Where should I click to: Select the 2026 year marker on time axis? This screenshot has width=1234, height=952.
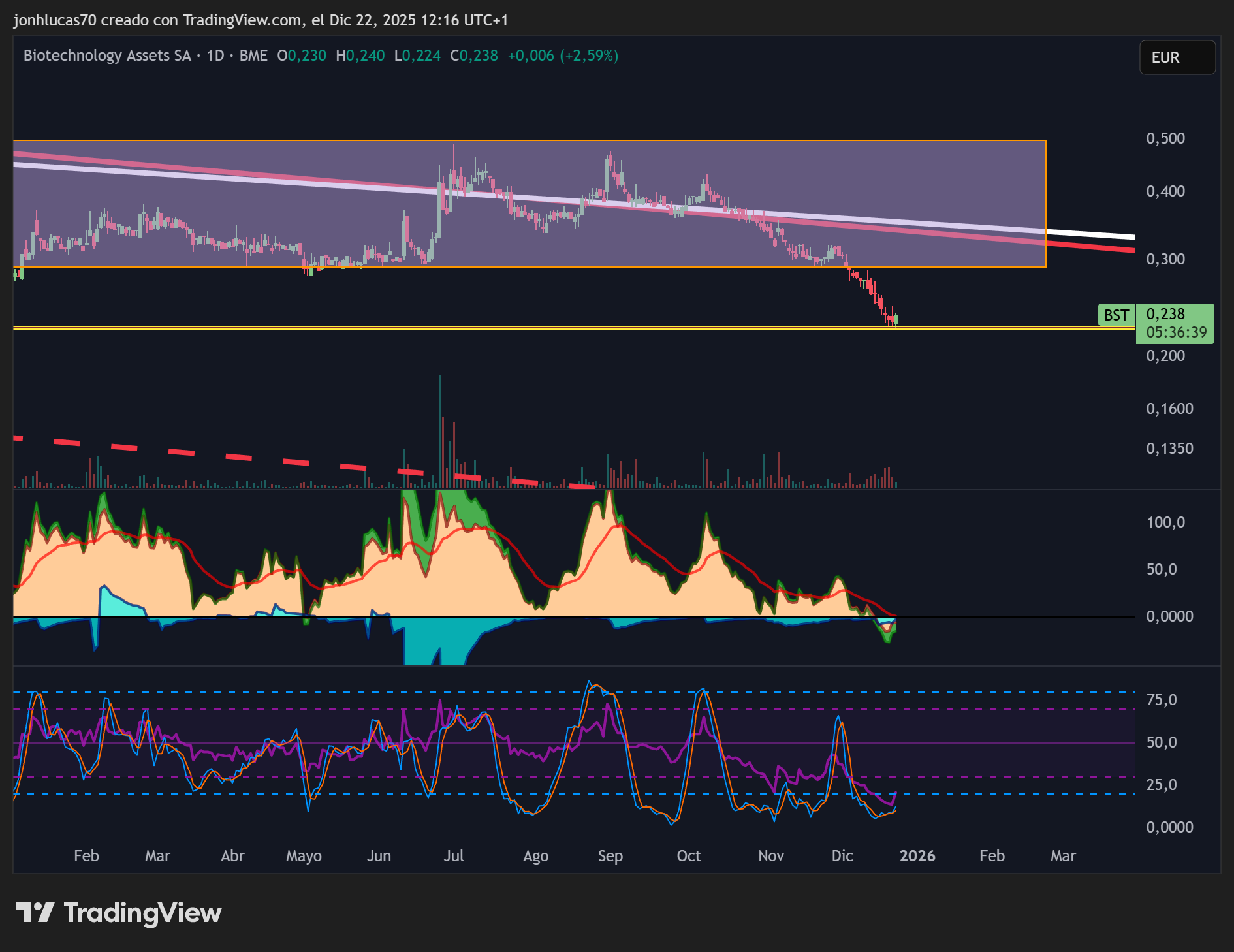click(x=917, y=856)
